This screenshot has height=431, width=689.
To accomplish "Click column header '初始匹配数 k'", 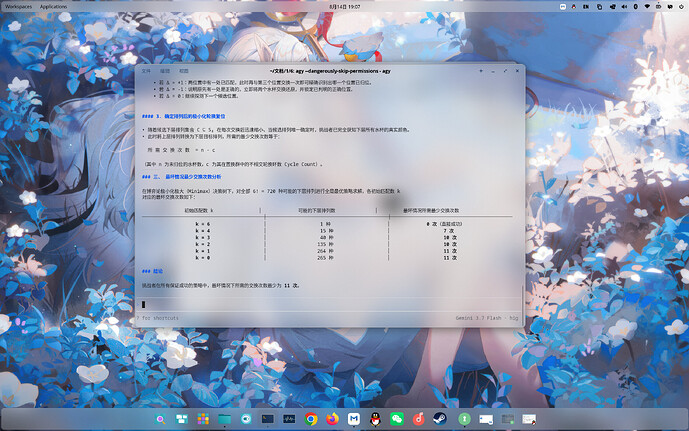I will click(x=199, y=210).
